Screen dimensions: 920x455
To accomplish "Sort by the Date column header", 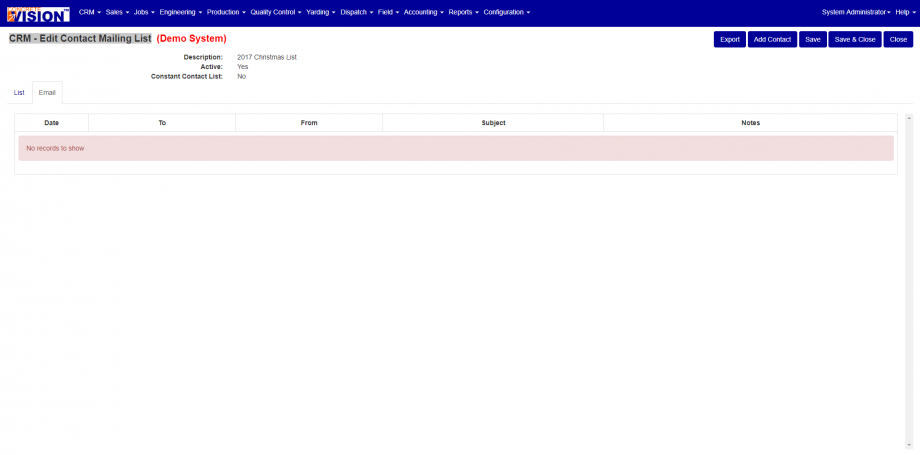I will [x=52, y=123].
